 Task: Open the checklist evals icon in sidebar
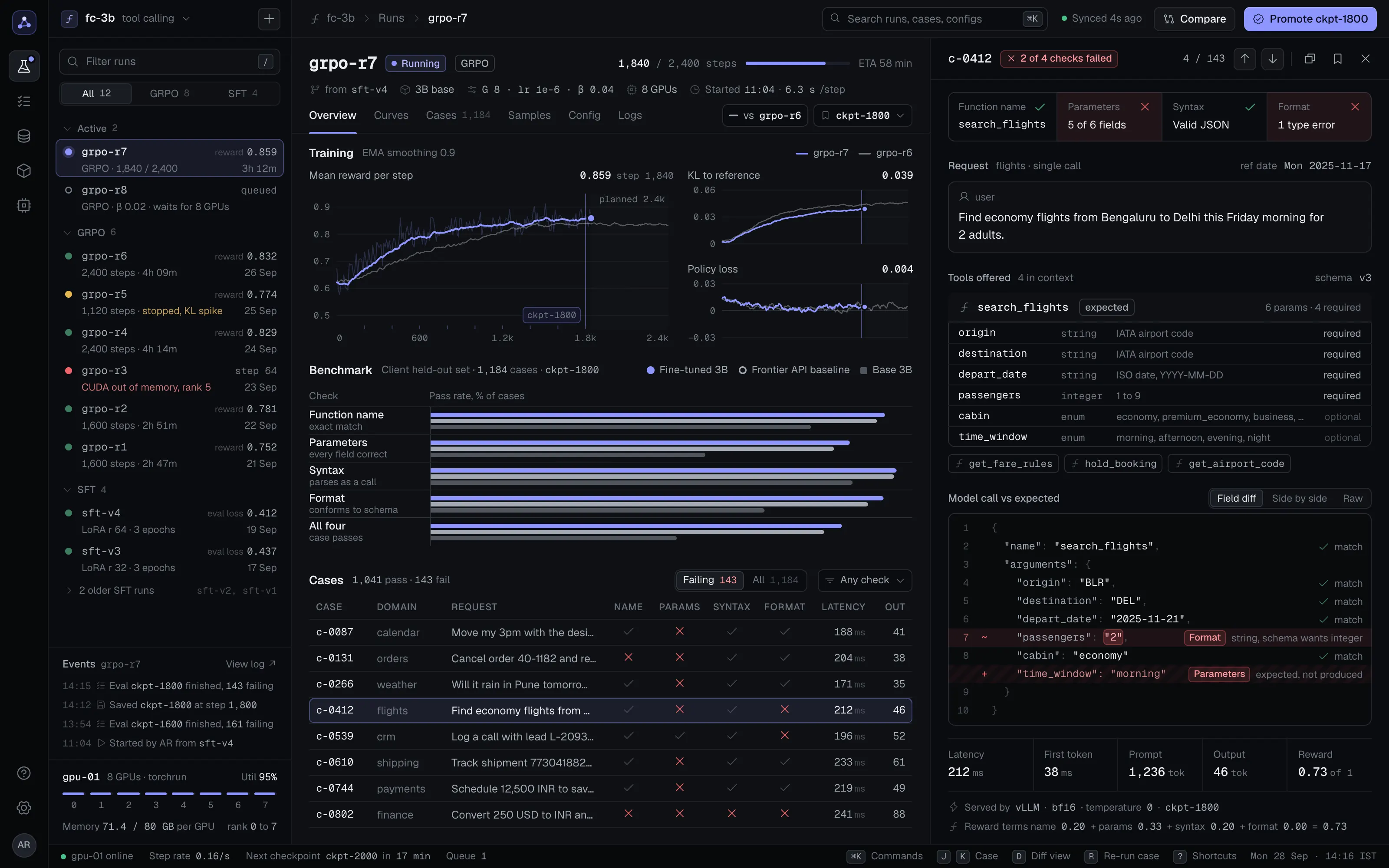click(24, 101)
